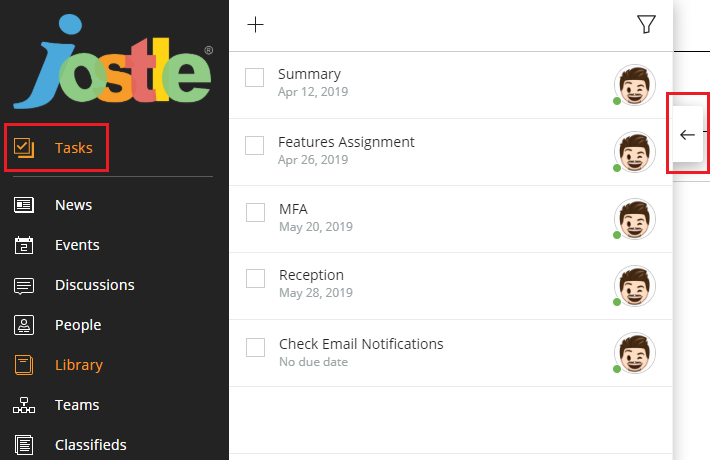Click the News sidebar icon
Image resolution: width=710 pixels, height=460 pixels.
click(24, 205)
